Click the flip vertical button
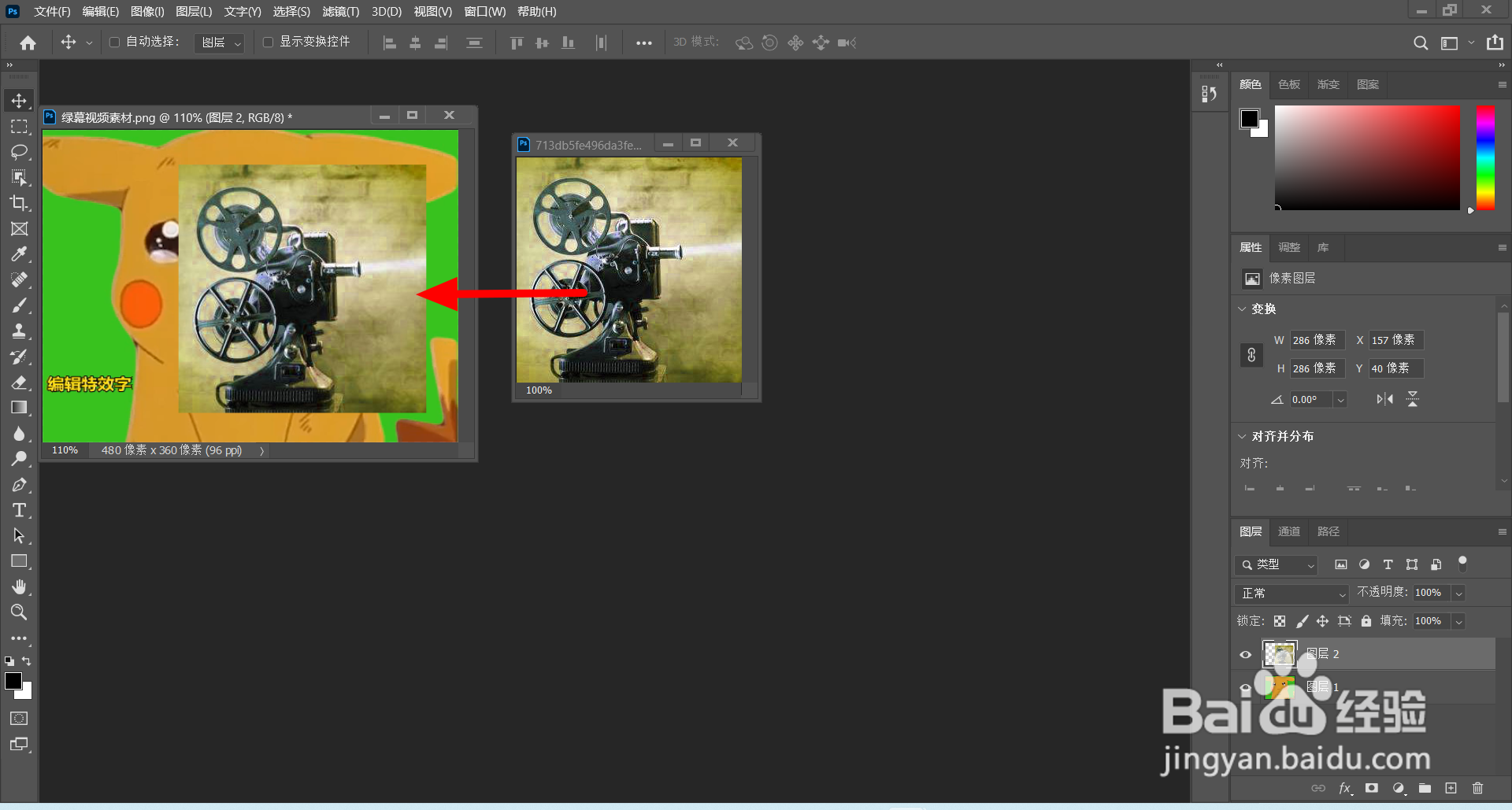The width and height of the screenshot is (1512, 810). click(x=1413, y=400)
